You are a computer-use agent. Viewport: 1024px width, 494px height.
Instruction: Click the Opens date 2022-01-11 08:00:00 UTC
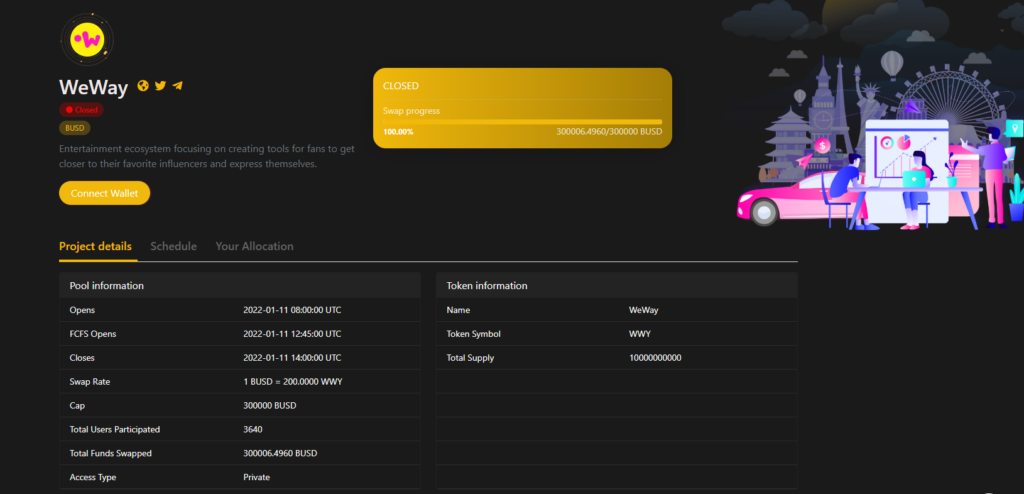(x=292, y=310)
